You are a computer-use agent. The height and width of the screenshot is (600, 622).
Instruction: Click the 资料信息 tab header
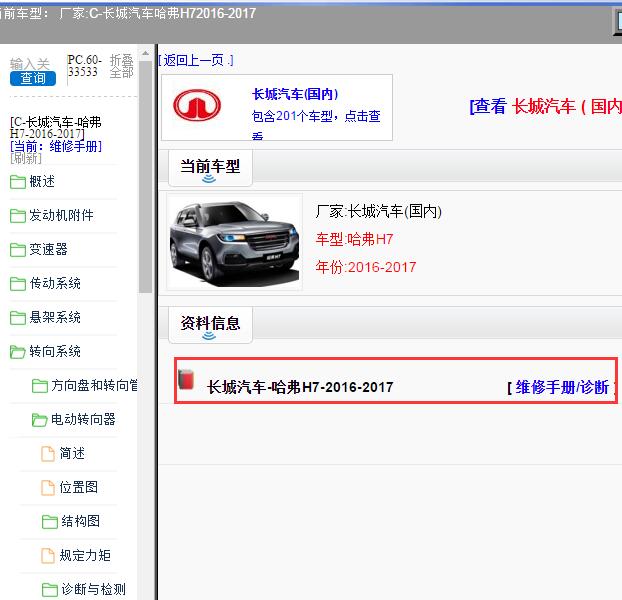(x=210, y=325)
